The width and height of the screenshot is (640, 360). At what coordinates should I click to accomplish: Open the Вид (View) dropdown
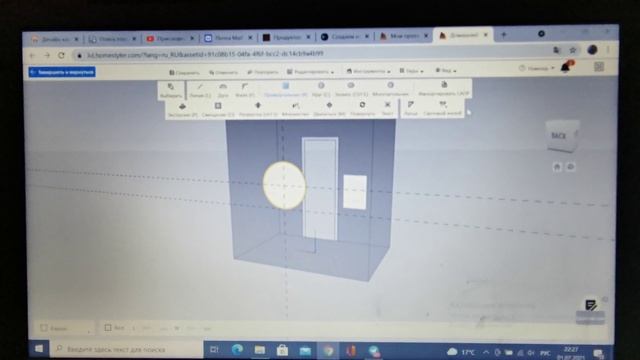click(446, 71)
